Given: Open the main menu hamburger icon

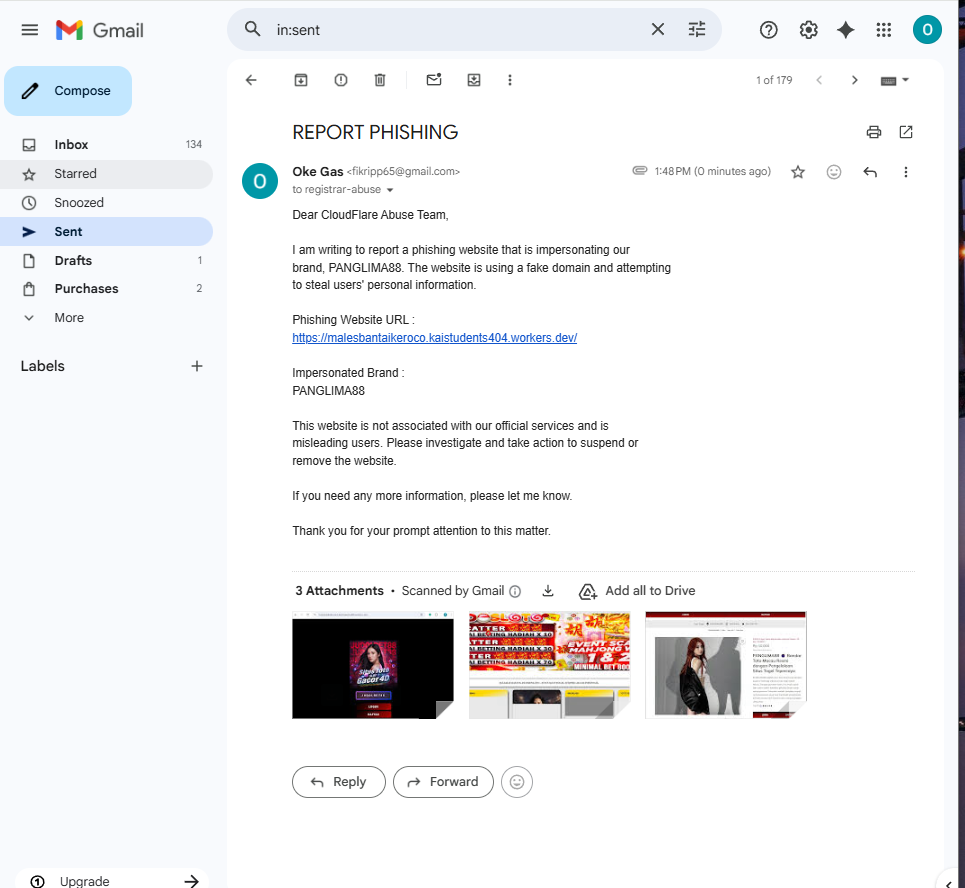Looking at the screenshot, I should [x=30, y=30].
